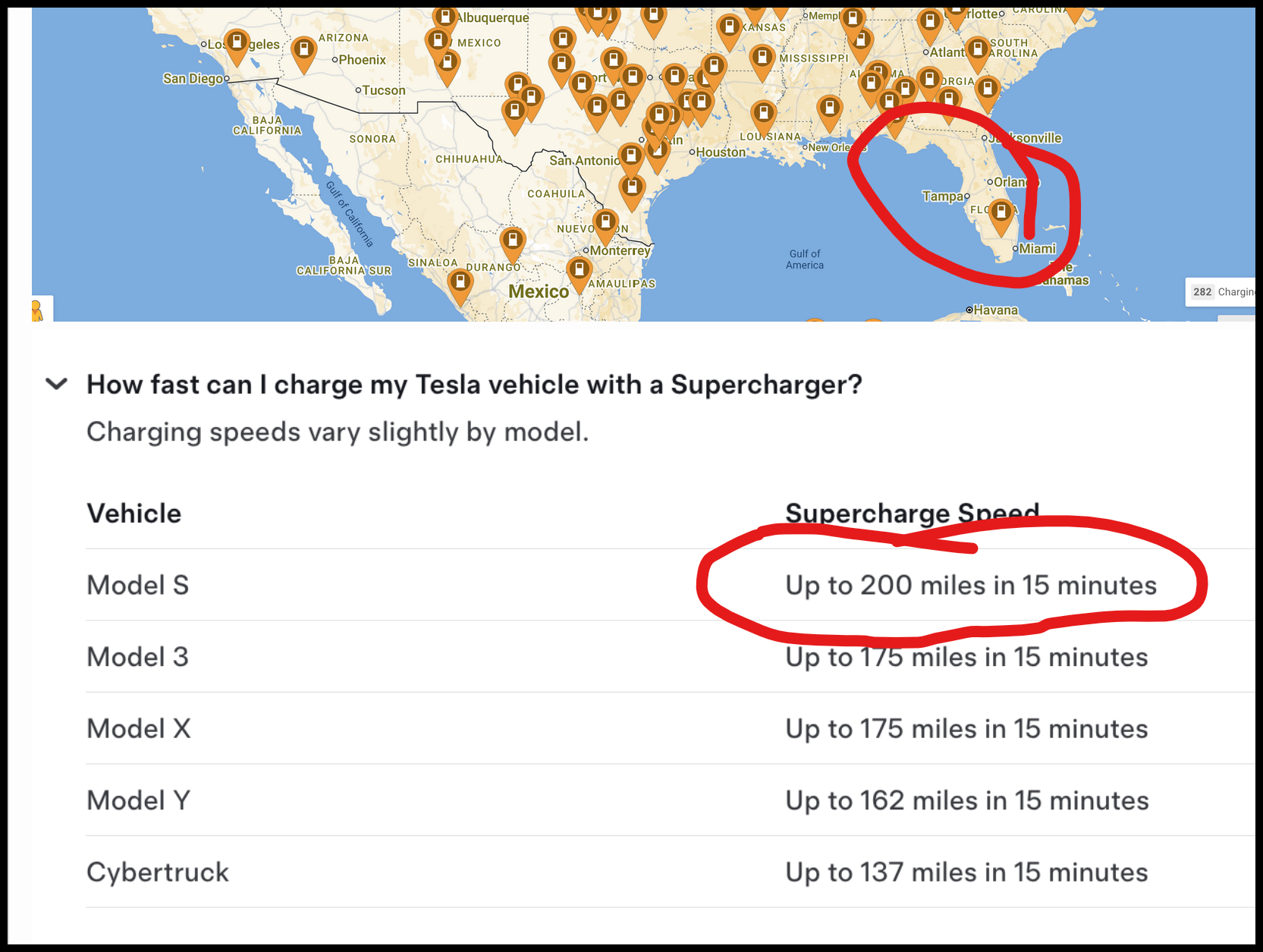Screen dimensions: 1263x952
Task: Click the Miami city label on the map
Action: pyautogui.click(x=1036, y=249)
